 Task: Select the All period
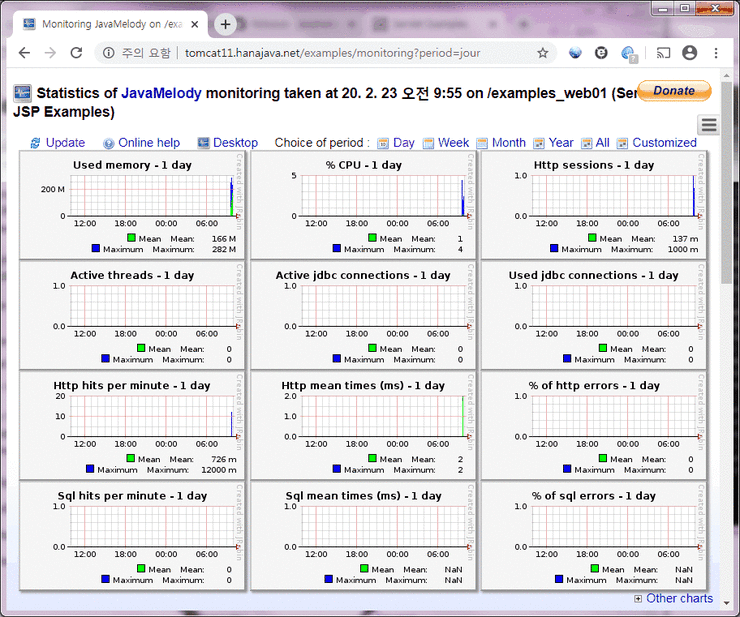click(602, 143)
